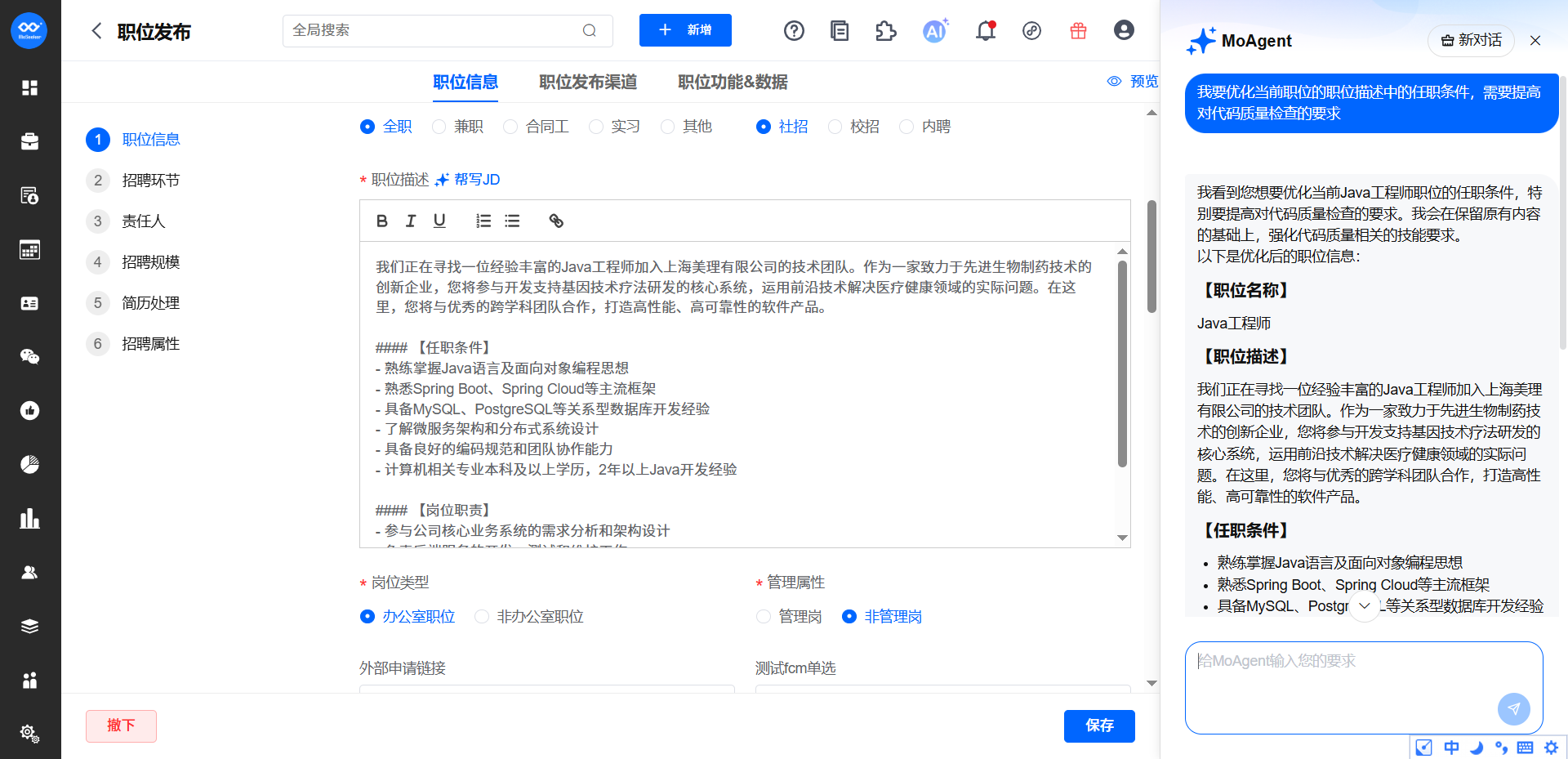The image size is (1568, 759).
Task: Click the gift box icon
Action: [x=1078, y=31]
